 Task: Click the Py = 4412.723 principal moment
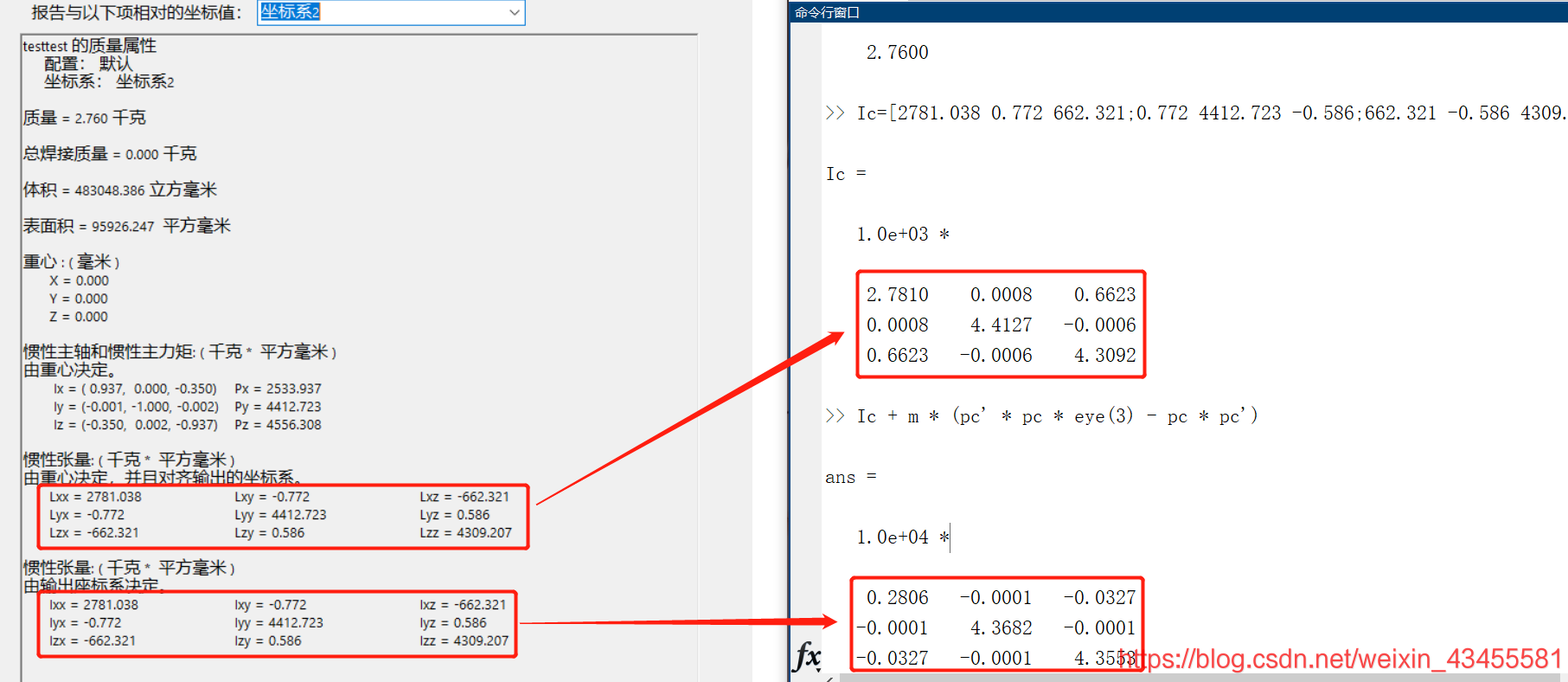[x=278, y=407]
